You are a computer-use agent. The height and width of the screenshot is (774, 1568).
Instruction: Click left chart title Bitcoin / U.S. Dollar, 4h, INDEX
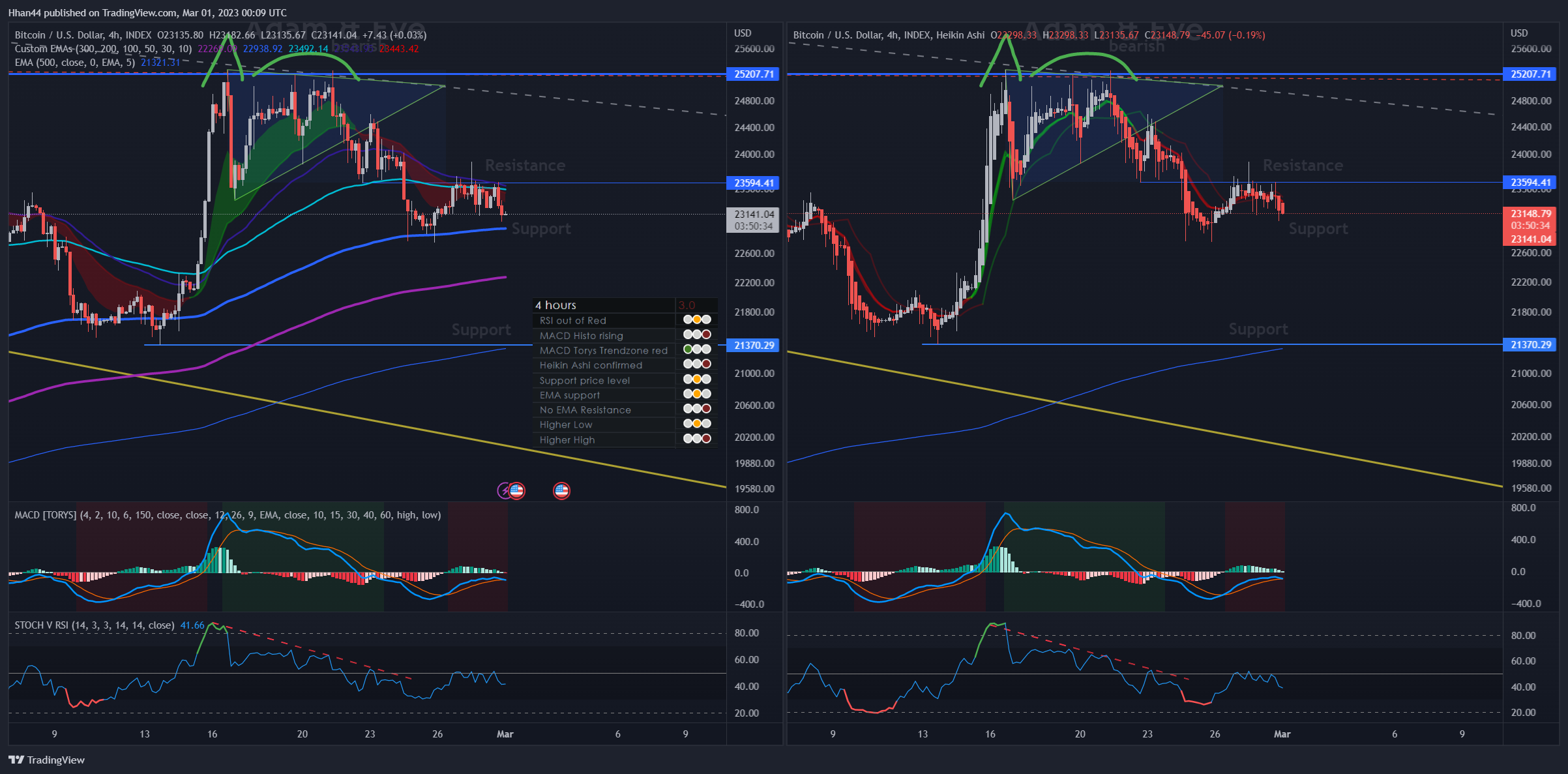coord(83,35)
